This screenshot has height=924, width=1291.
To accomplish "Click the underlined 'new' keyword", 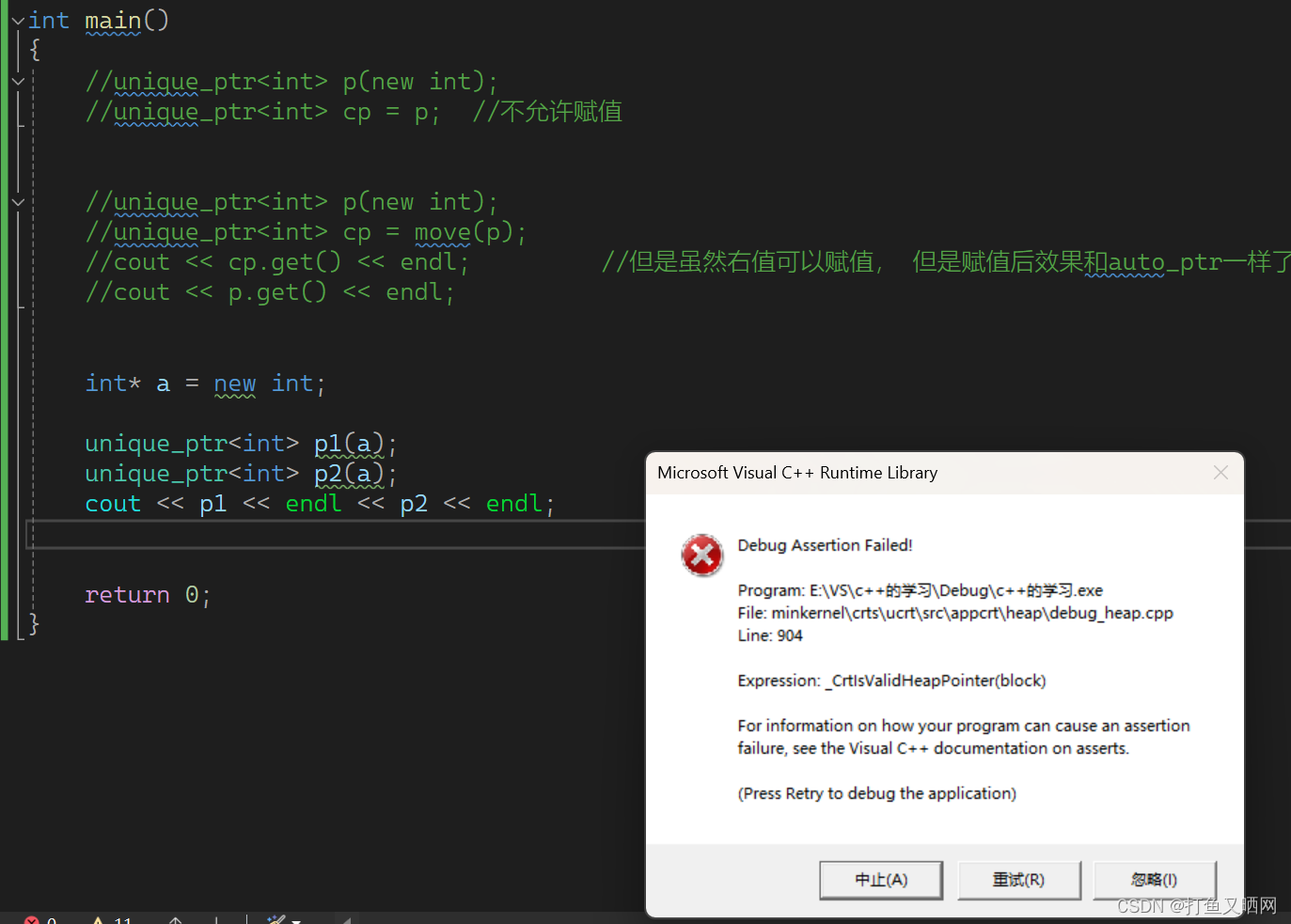I will [235, 384].
